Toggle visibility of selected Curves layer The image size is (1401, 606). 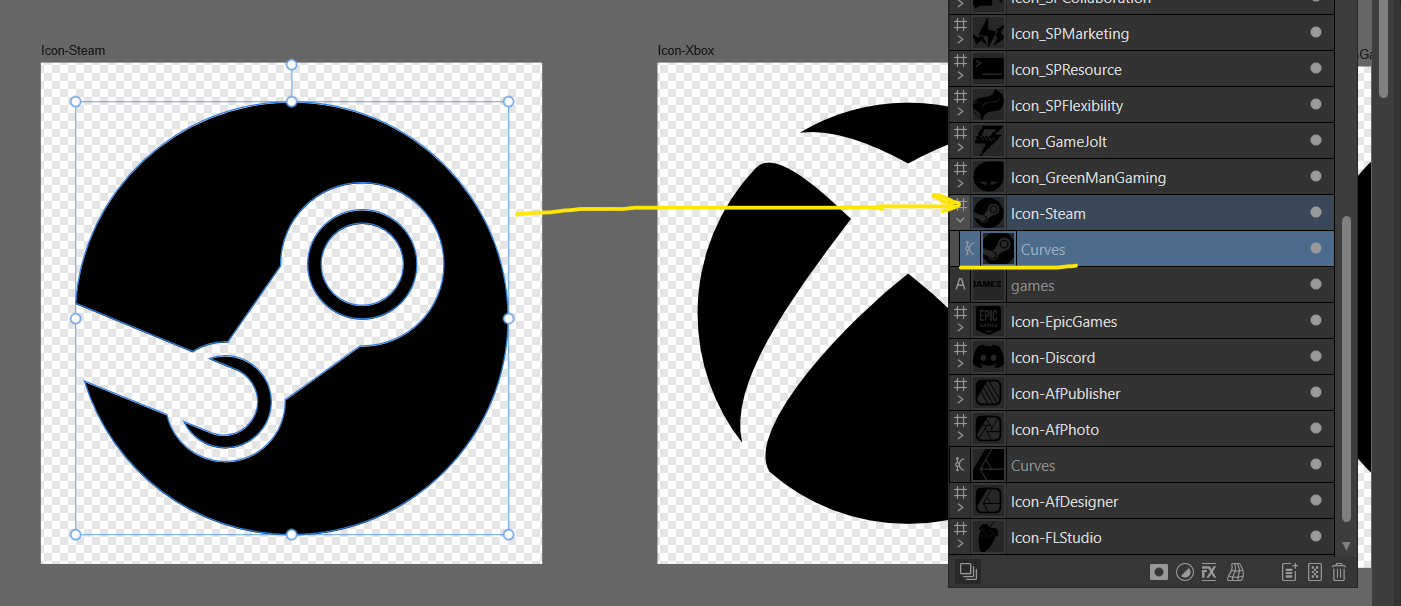point(1316,248)
